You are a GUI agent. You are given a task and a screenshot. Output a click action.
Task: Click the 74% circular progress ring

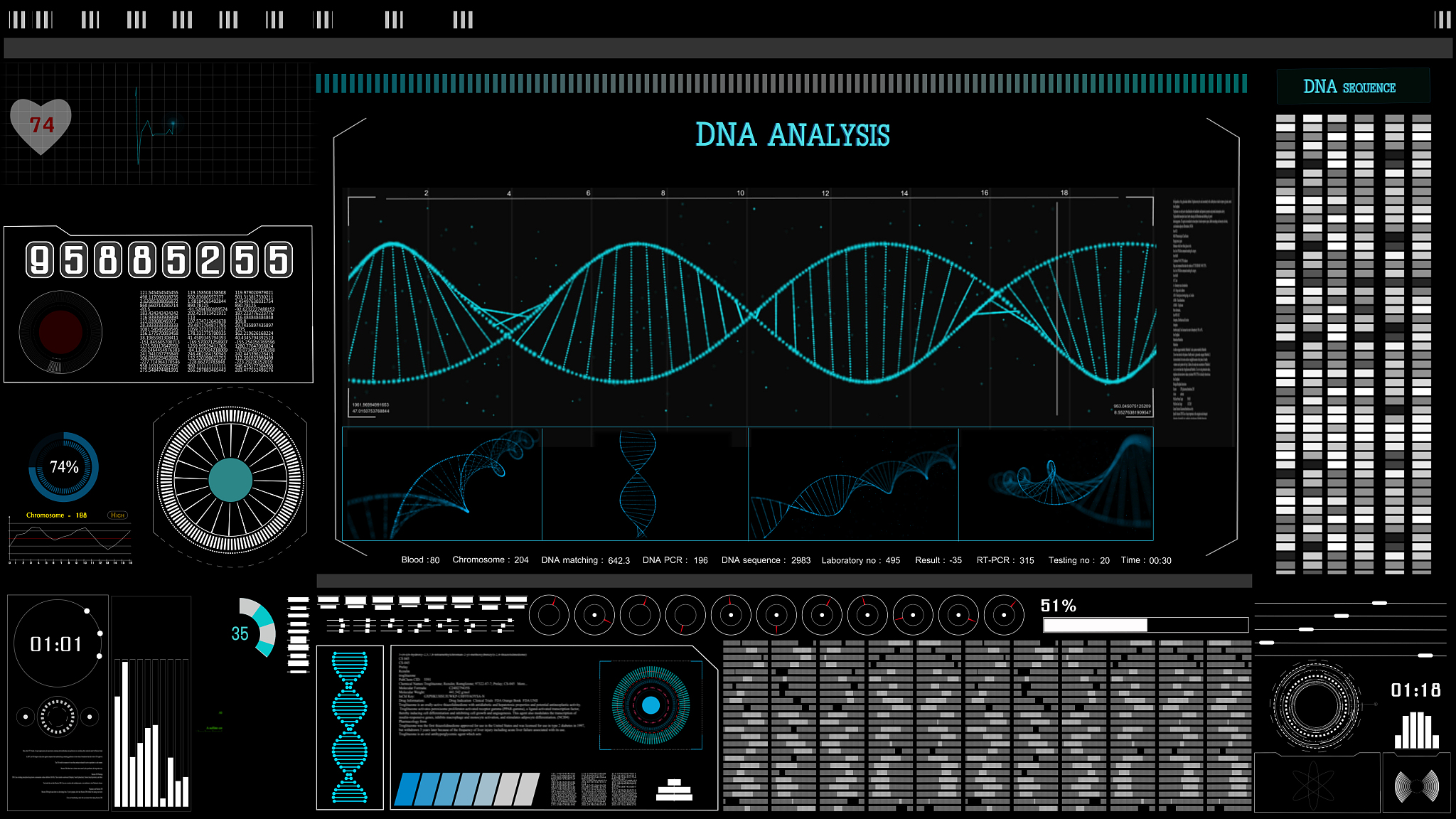[x=64, y=467]
